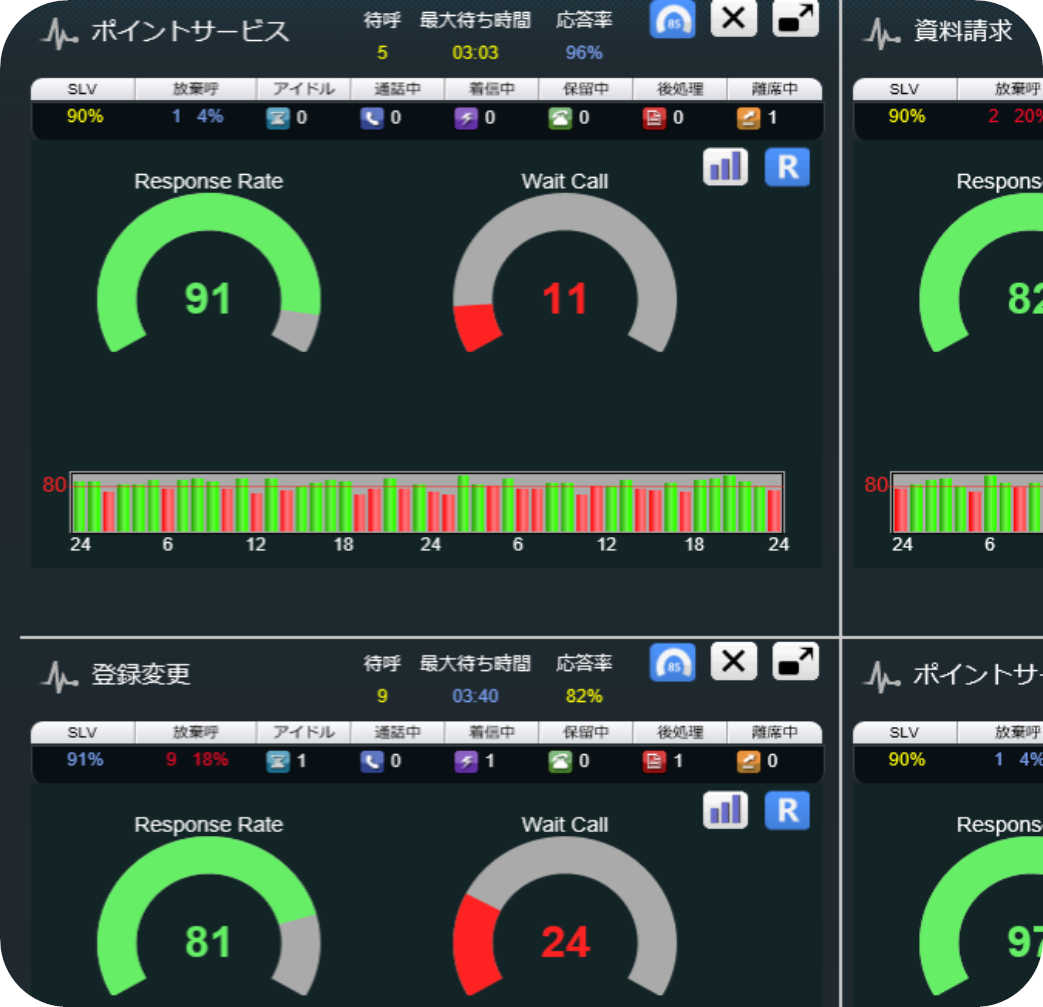Select the green hold icon in ポイントサービス
Image resolution: width=1043 pixels, height=1007 pixels.
560,118
